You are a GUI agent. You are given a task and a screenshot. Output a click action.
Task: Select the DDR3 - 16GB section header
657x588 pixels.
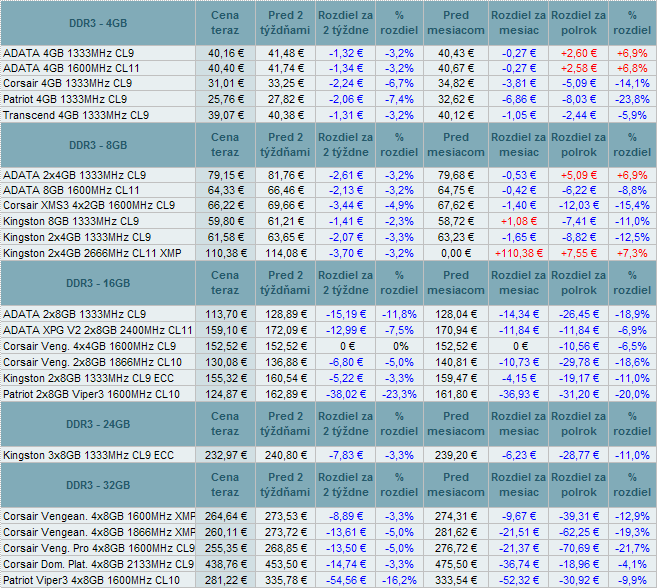[98, 283]
